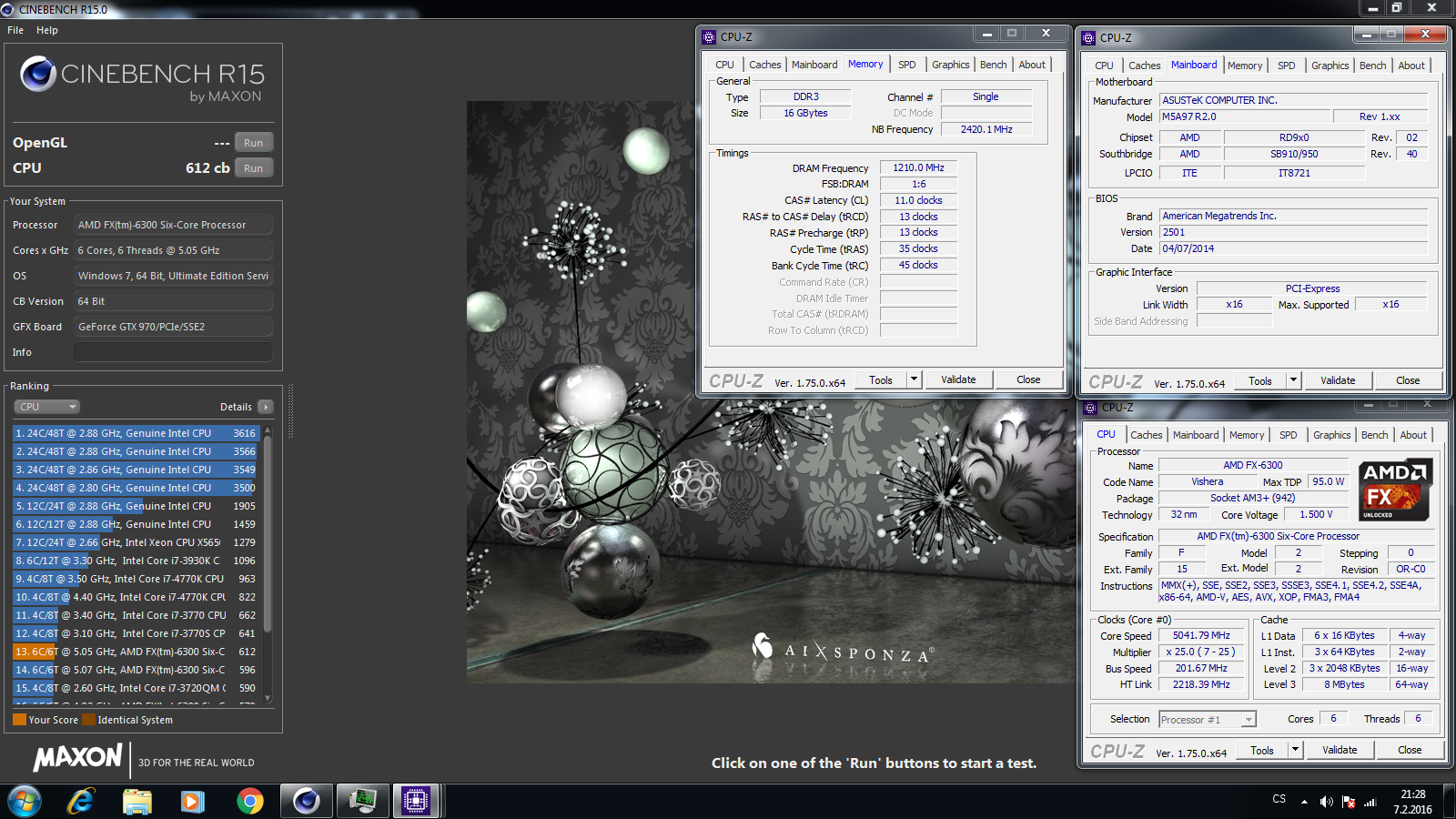Launch Internet Explorer from the taskbar
The height and width of the screenshot is (819, 1456).
81,801
